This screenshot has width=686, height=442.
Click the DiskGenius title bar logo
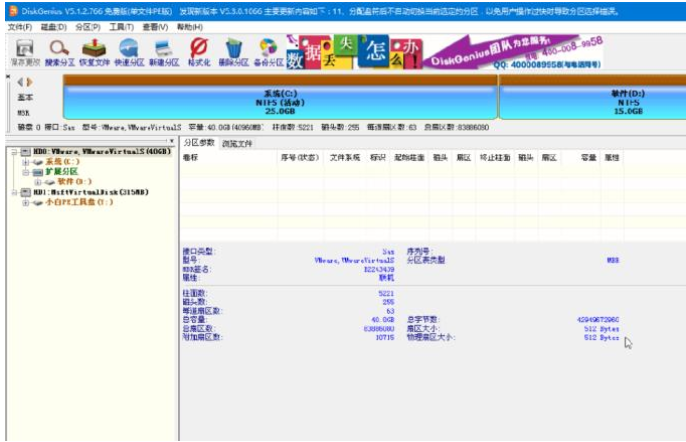[14, 11]
